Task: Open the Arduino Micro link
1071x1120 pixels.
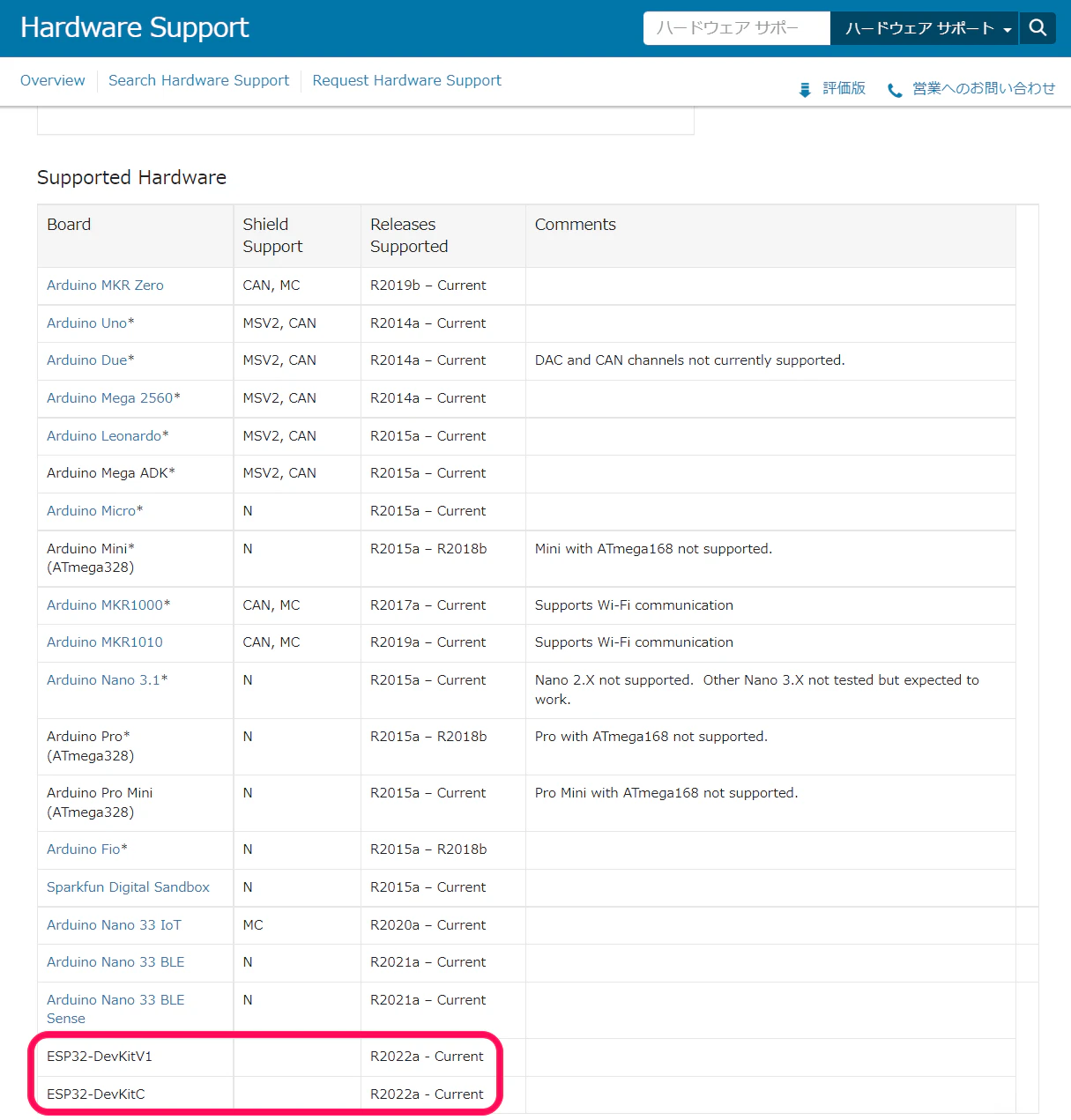Action: pos(92,511)
